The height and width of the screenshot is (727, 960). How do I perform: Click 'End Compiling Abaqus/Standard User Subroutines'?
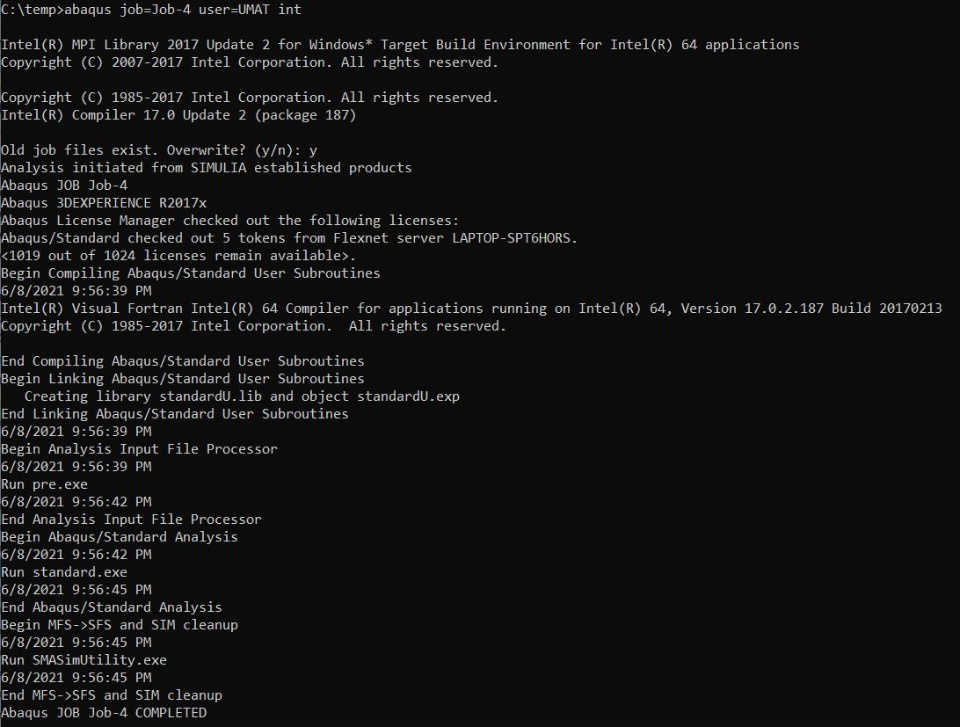[x=182, y=361]
